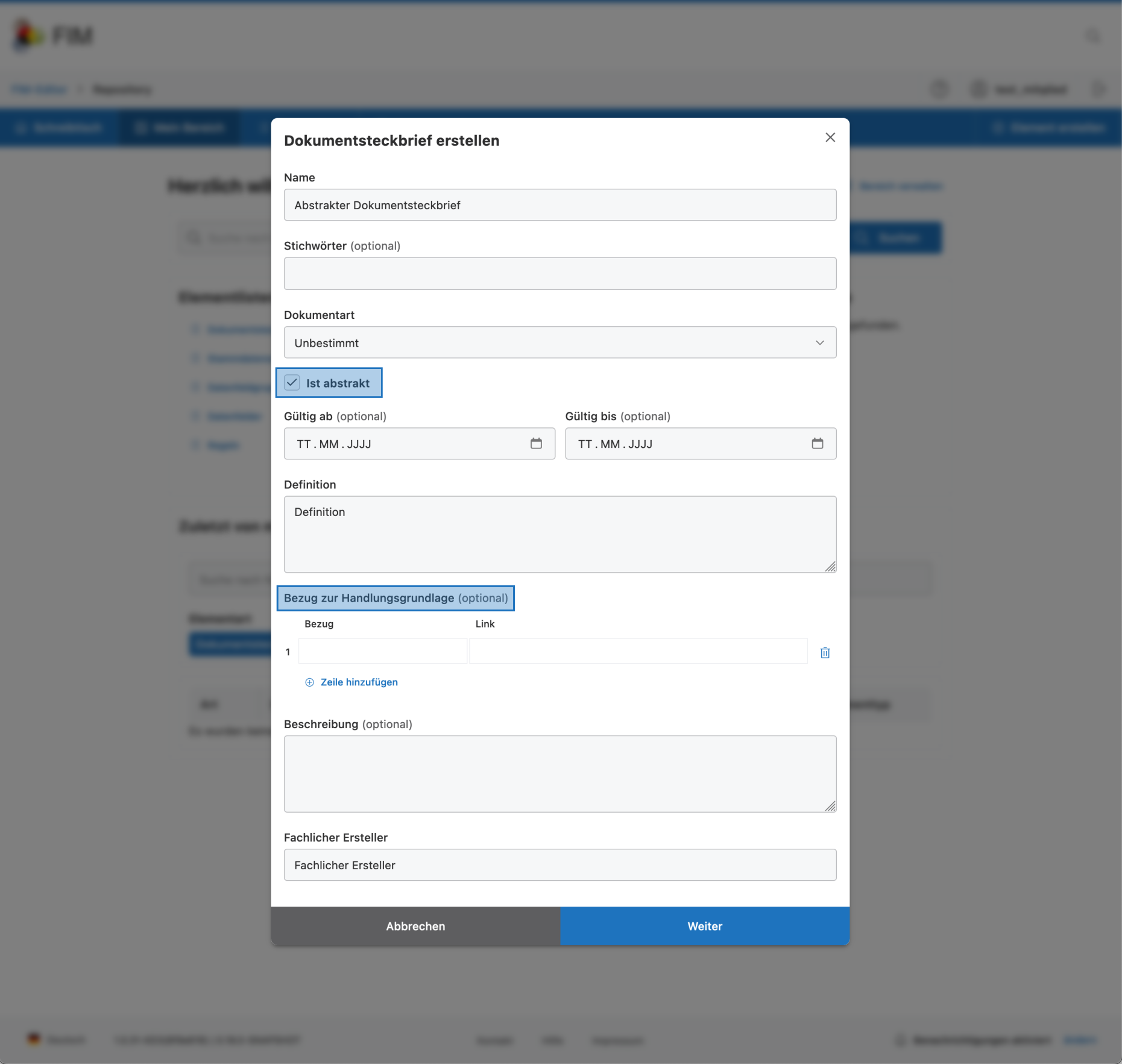Click into the Stichwörter field
1122x1064 pixels.
click(x=559, y=274)
